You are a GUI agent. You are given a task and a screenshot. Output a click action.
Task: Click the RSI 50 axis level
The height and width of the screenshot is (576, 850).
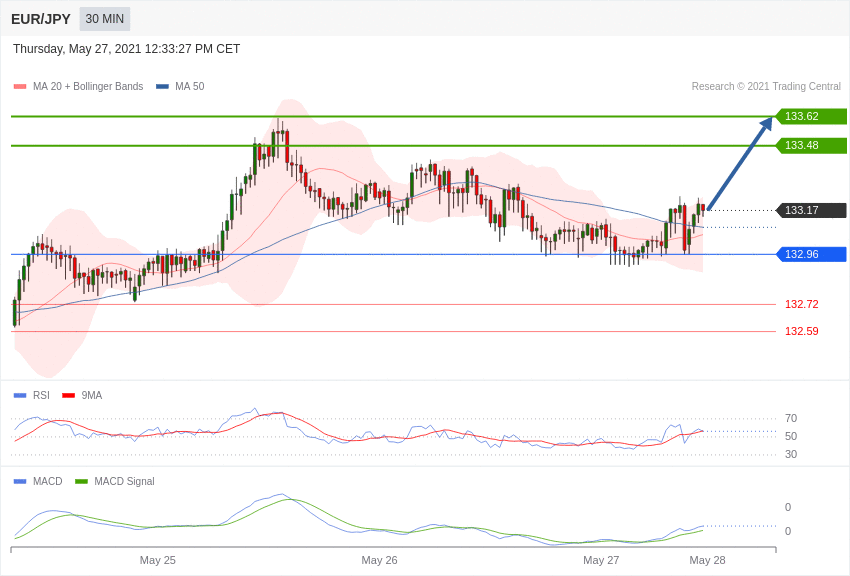pyautogui.click(x=791, y=436)
